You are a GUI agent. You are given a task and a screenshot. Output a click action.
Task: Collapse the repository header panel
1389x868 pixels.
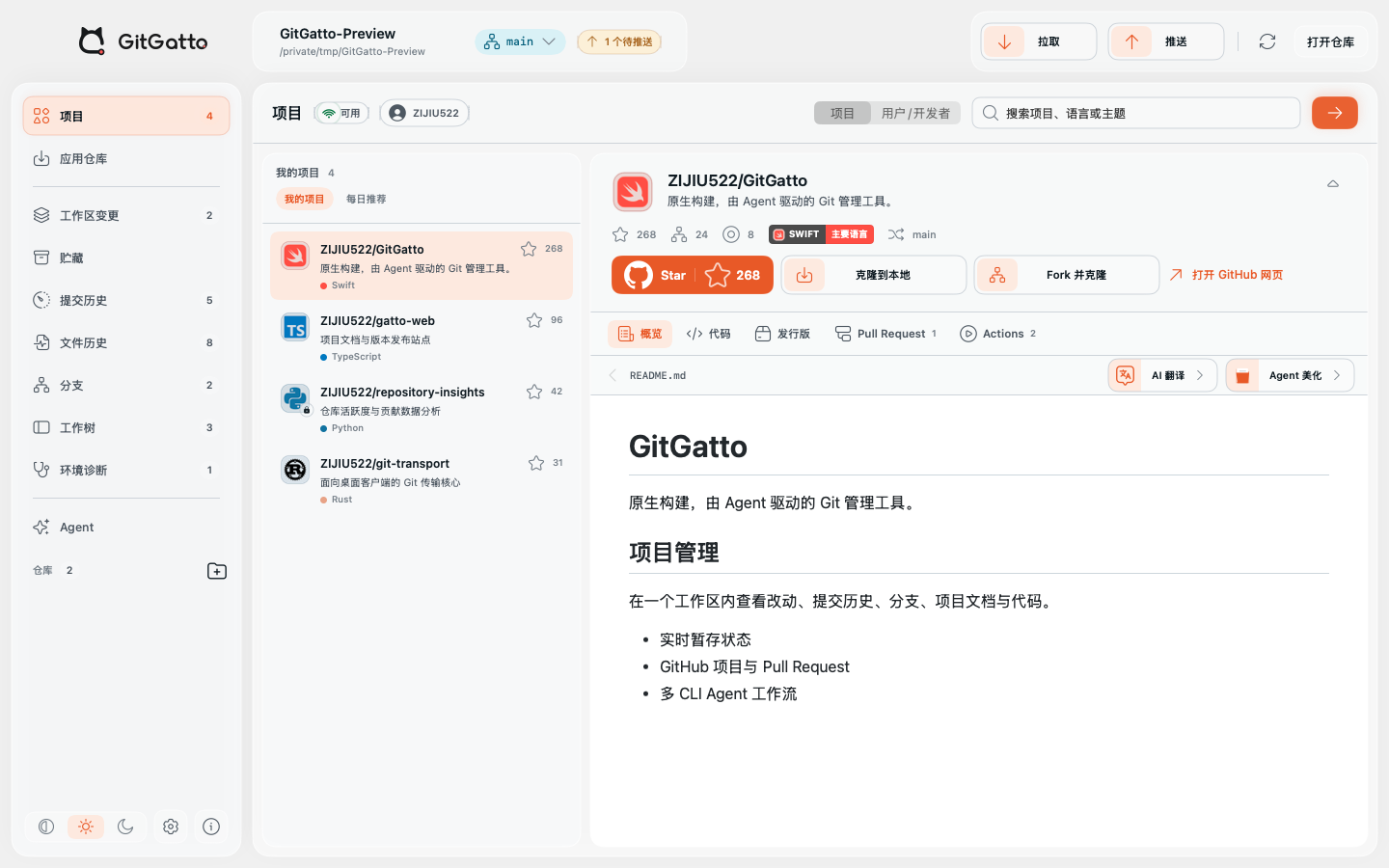(x=1333, y=183)
